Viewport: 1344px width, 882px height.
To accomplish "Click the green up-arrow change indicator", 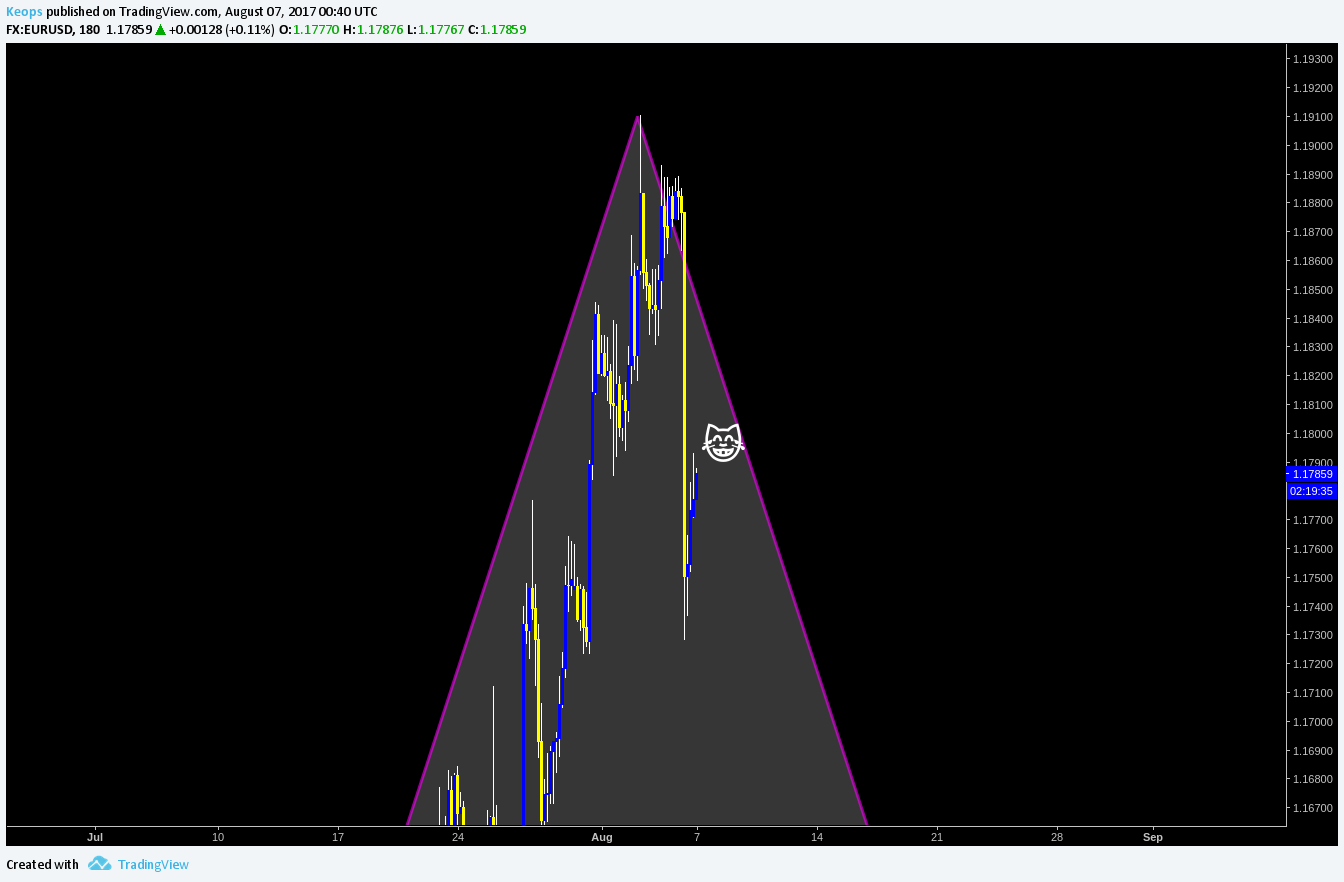I will 160,29.
